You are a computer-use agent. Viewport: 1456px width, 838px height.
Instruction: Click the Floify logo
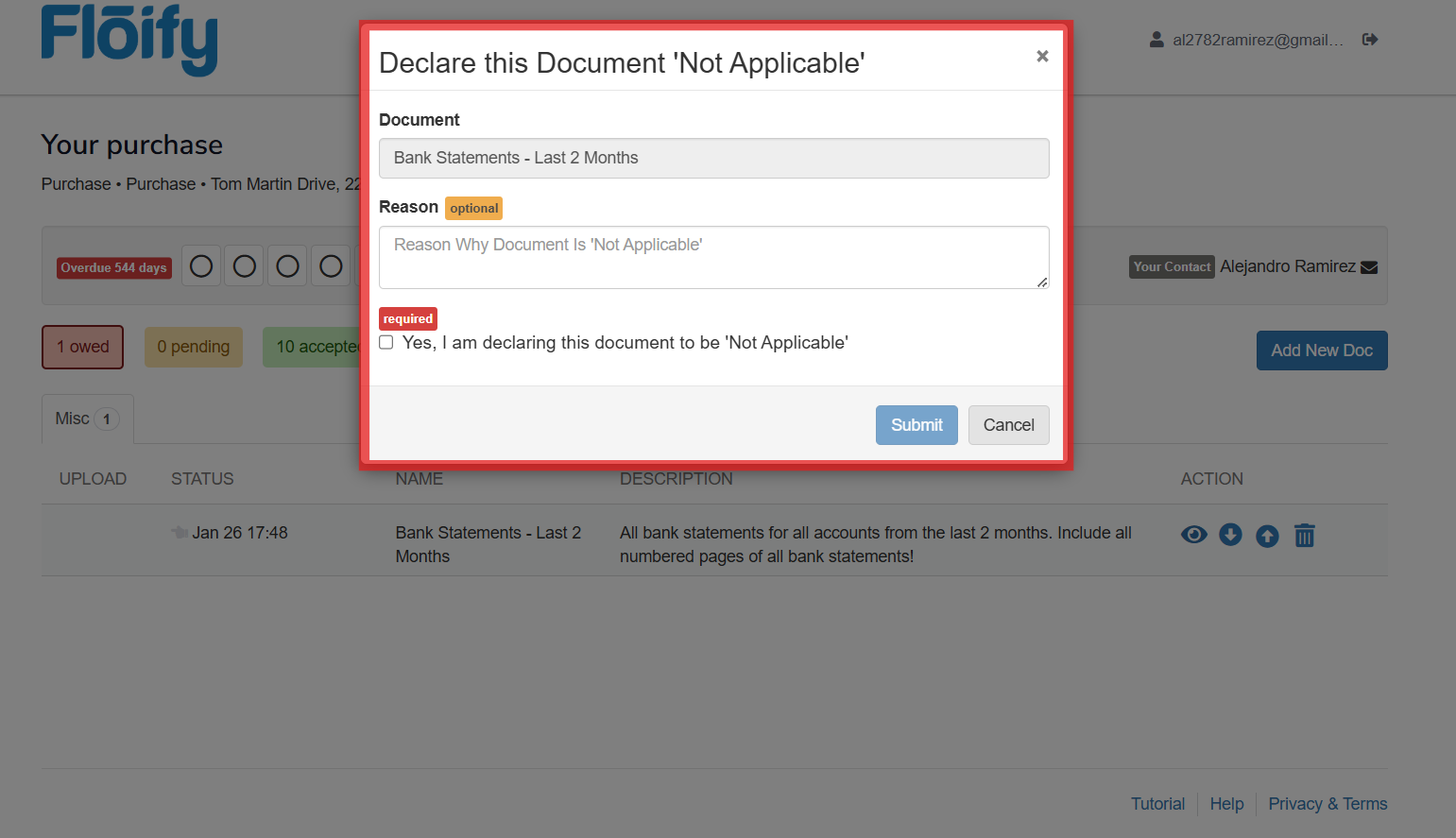click(x=128, y=41)
